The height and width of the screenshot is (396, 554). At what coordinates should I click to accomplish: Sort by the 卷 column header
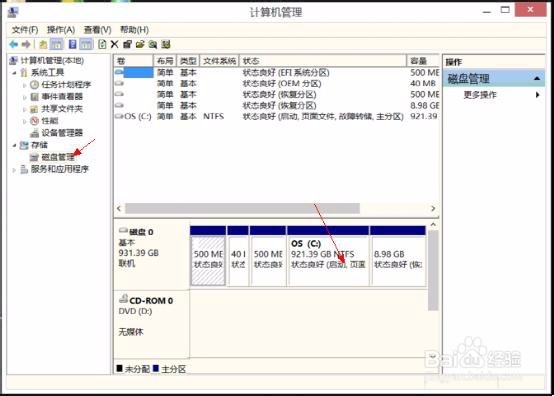(x=134, y=61)
